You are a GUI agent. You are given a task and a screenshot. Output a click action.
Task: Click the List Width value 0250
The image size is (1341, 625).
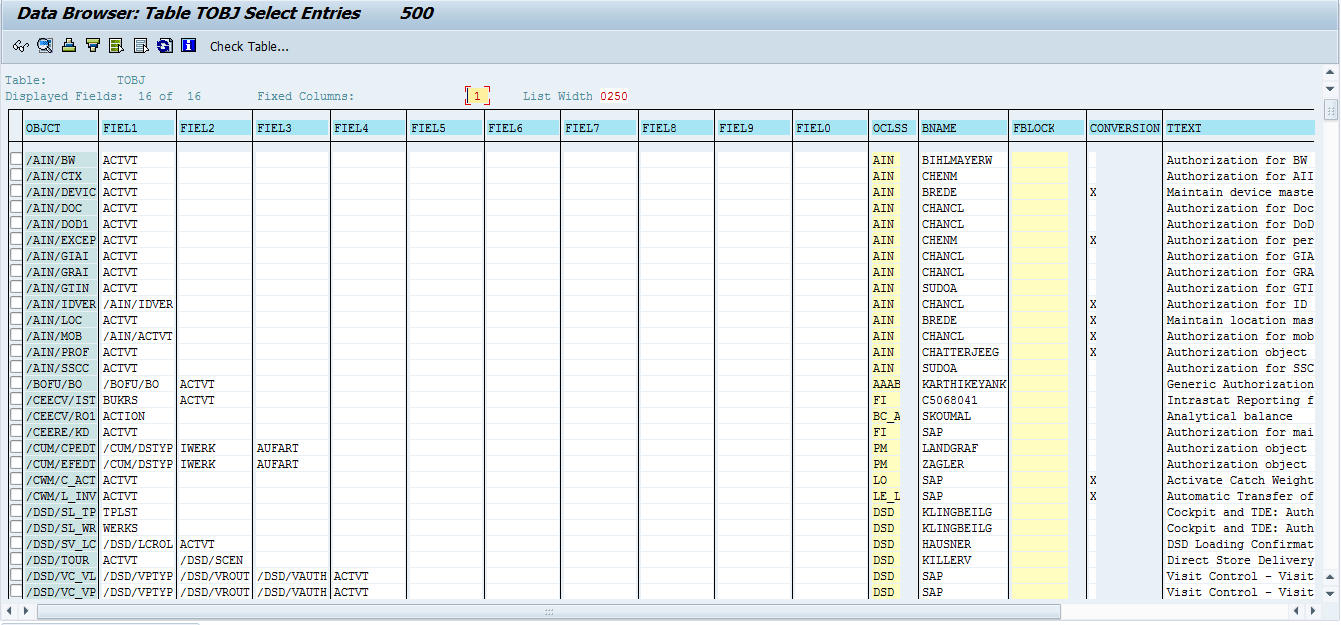[x=614, y=96]
